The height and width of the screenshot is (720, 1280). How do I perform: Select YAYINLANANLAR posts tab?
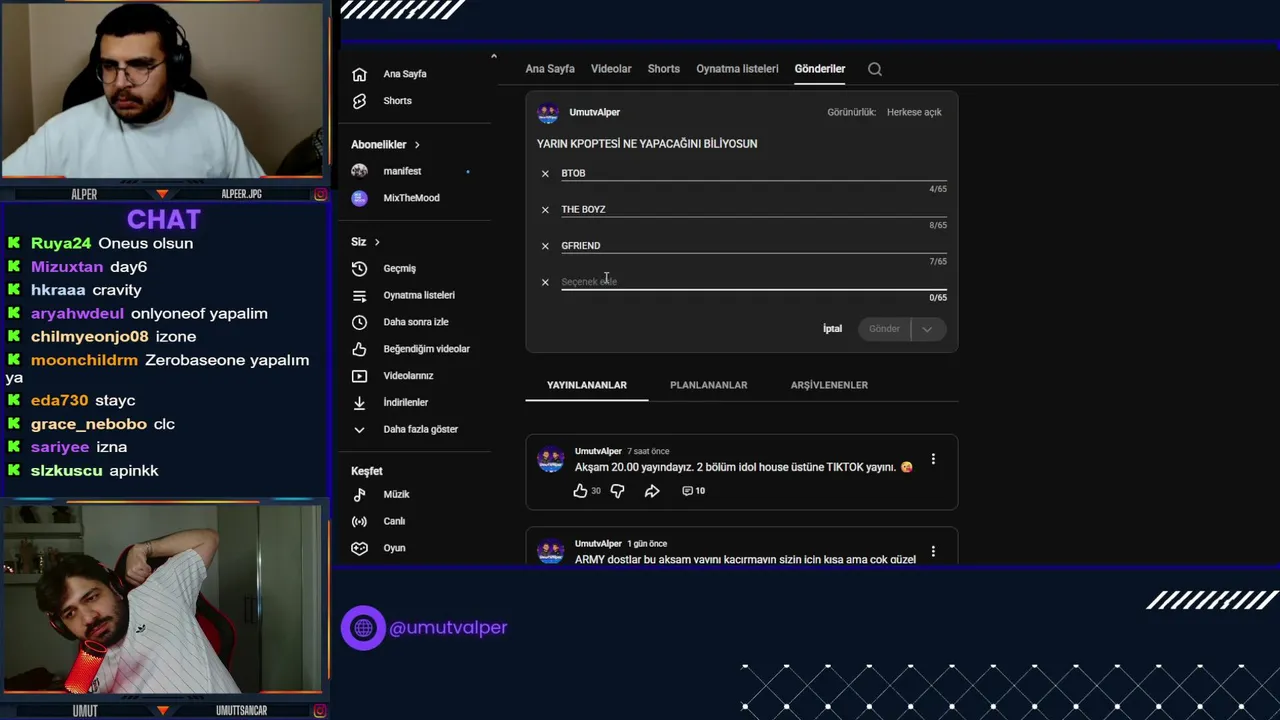pos(587,385)
